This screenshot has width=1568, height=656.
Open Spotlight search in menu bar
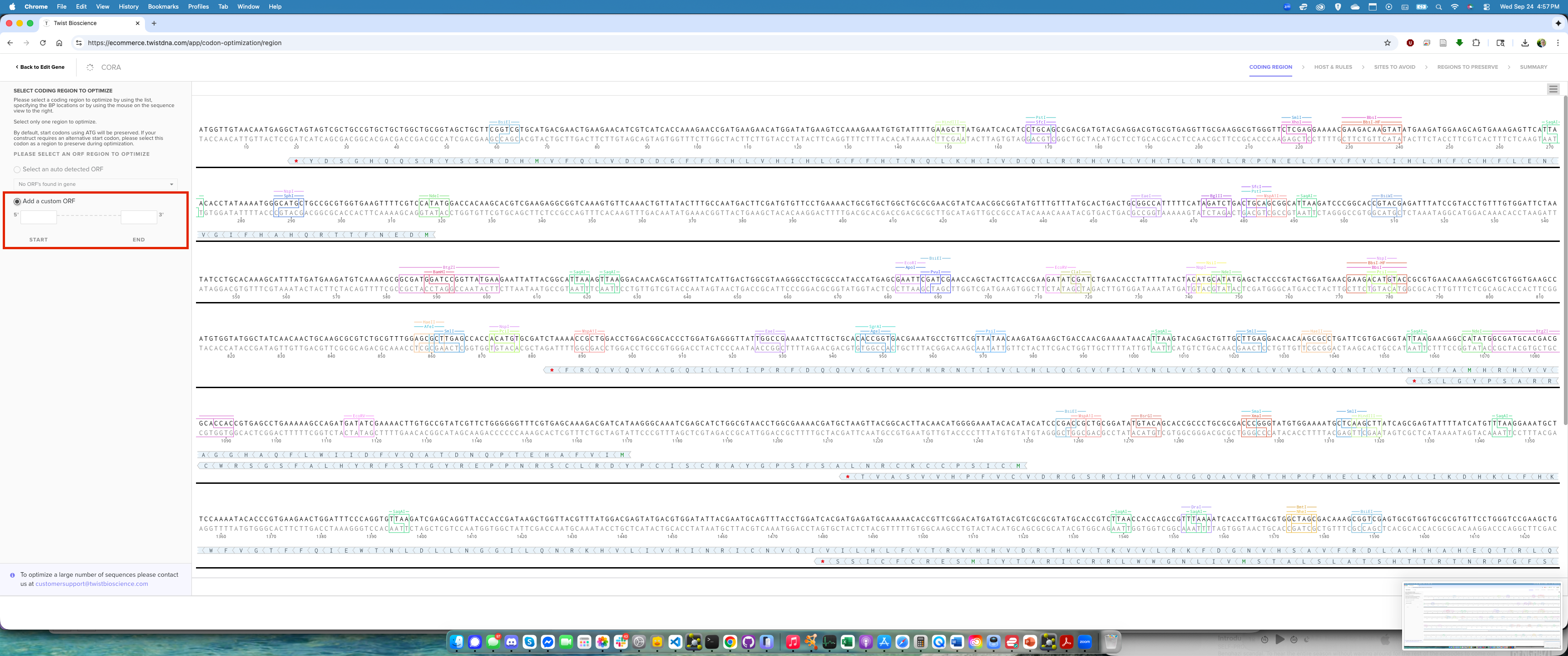(x=1439, y=7)
